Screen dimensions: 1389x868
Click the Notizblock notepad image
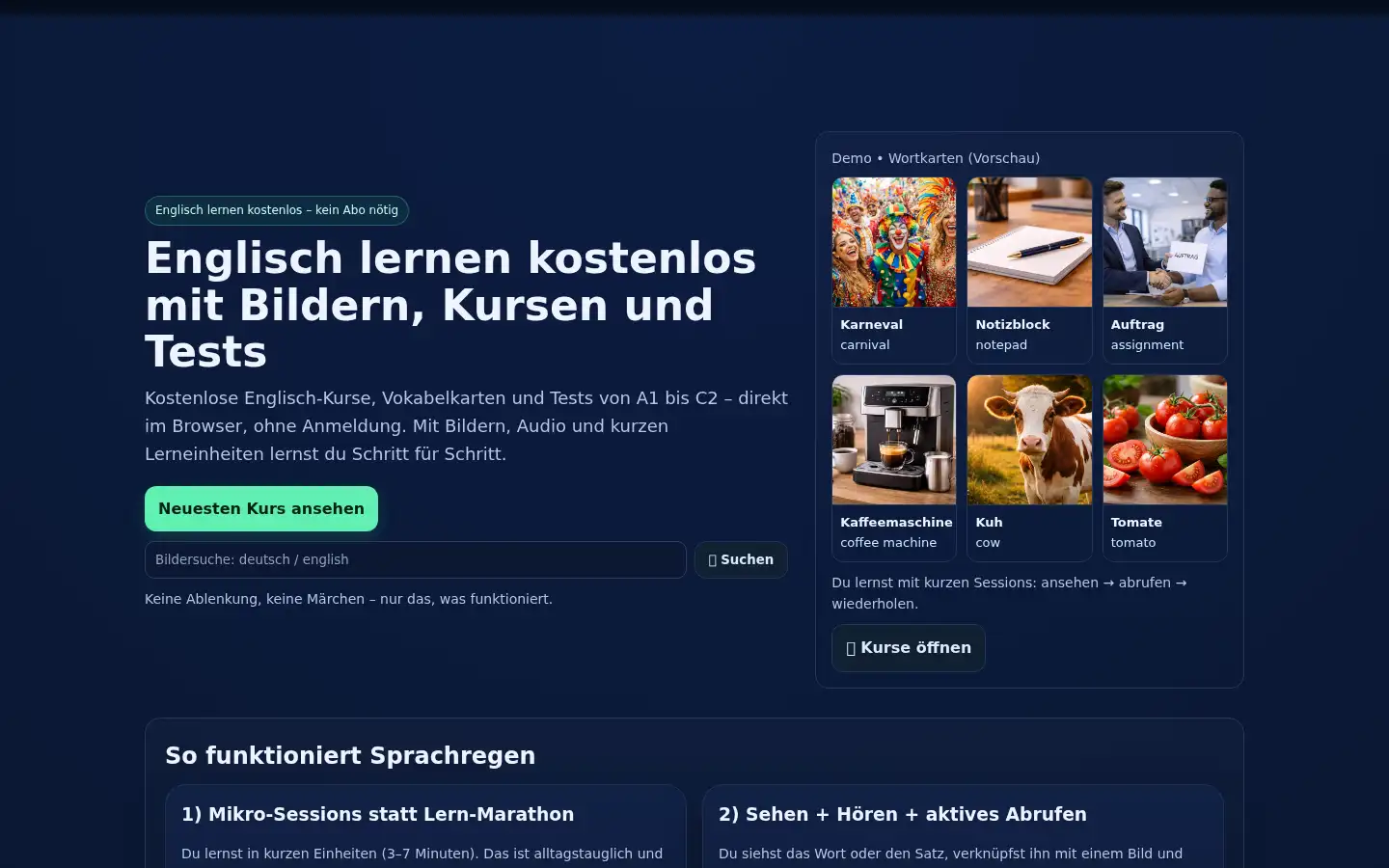[1029, 242]
